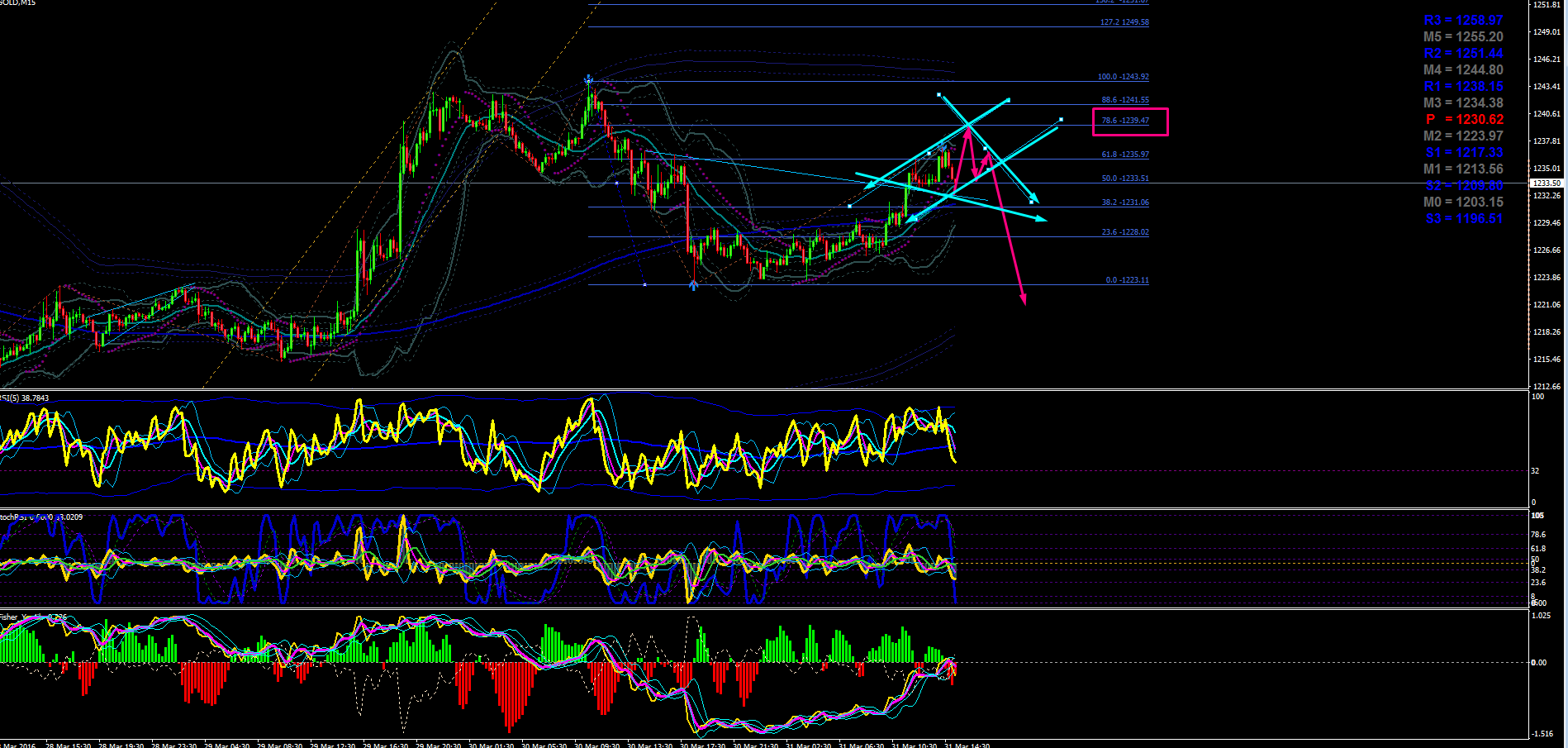Click the 23.6 -1228.02 Fibonacci retracement label
Viewport: 1568px width, 748px height.
coord(1125,232)
